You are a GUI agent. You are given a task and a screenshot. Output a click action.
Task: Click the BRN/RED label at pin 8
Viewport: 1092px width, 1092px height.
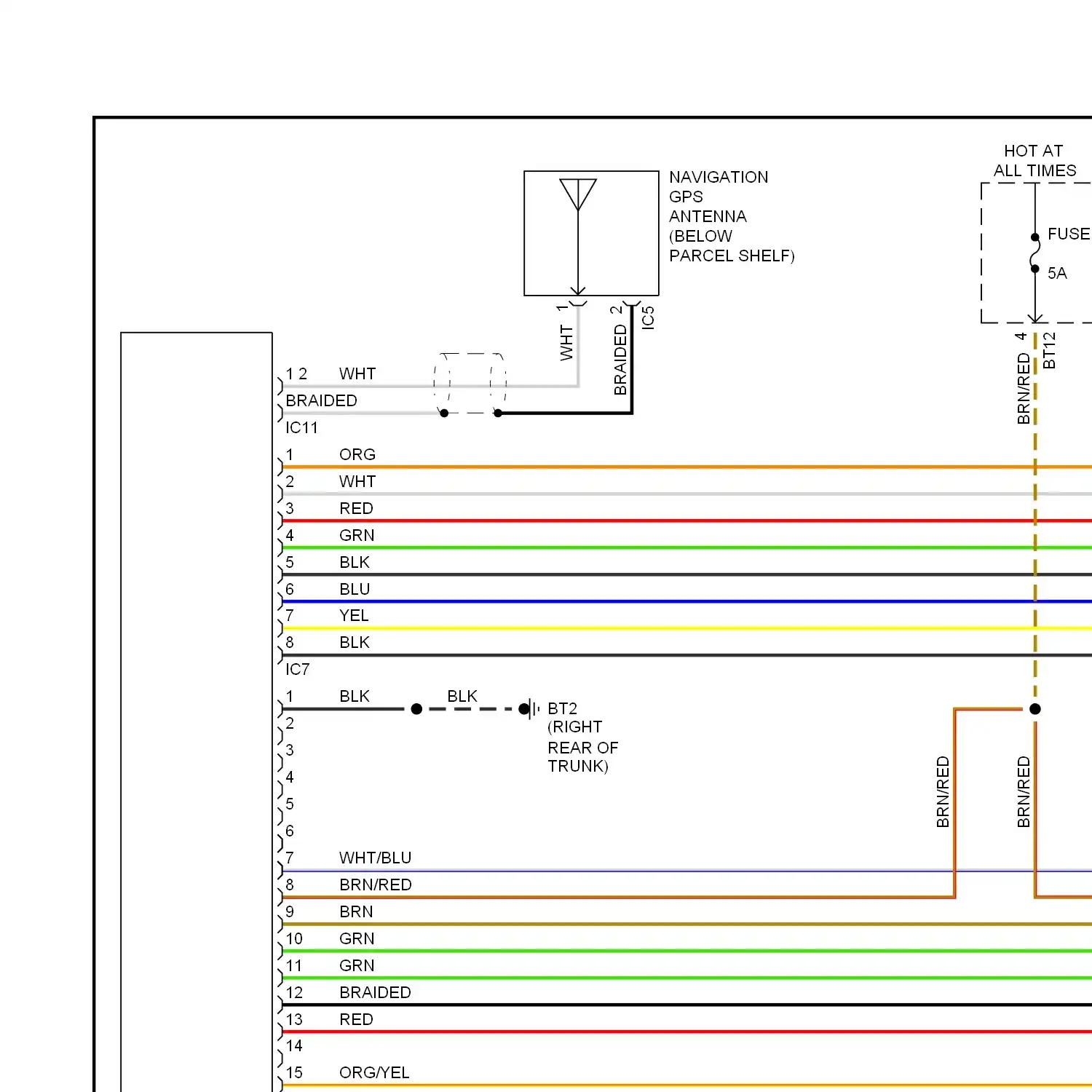coord(376,885)
